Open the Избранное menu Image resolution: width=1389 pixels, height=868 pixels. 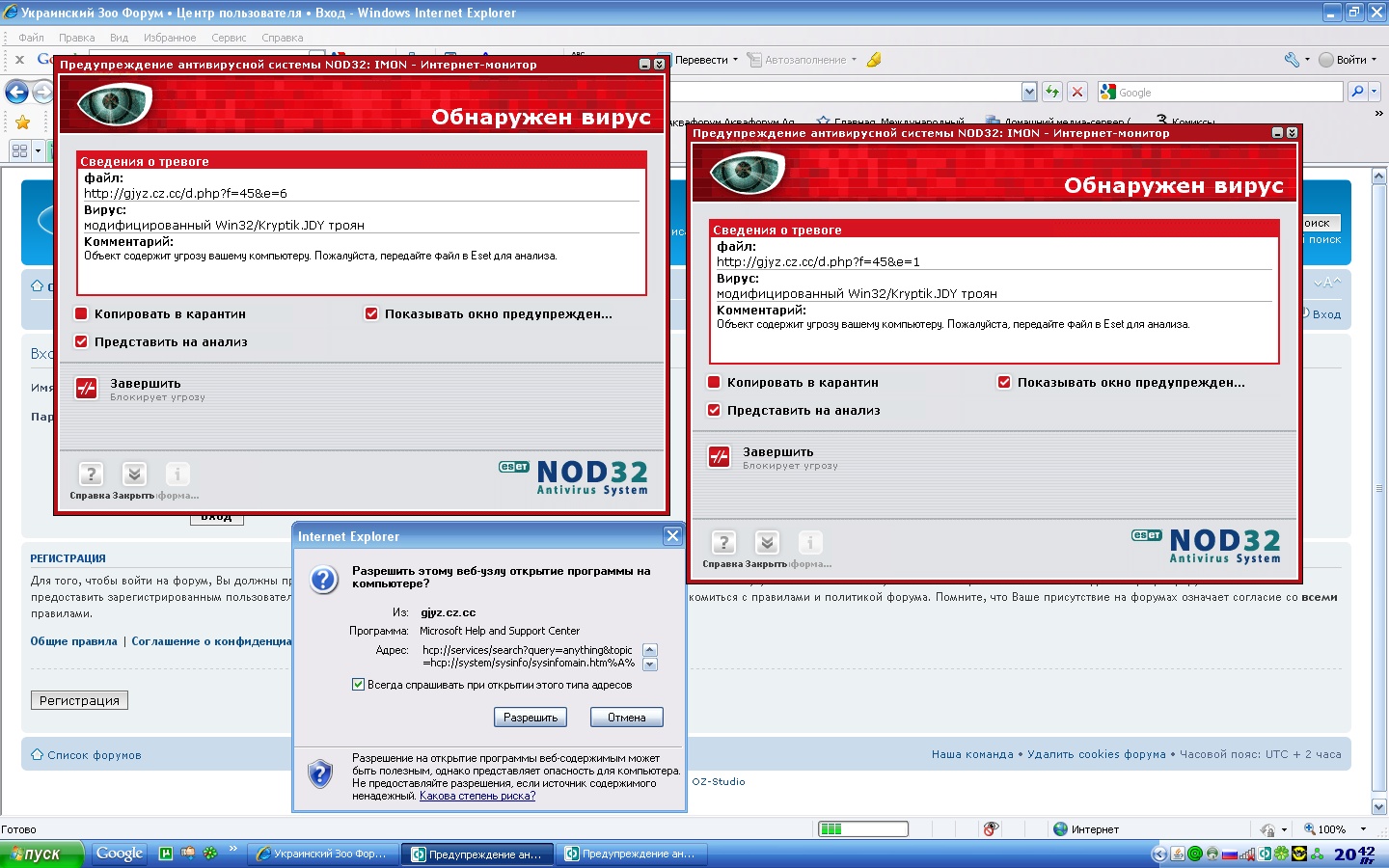click(x=170, y=38)
